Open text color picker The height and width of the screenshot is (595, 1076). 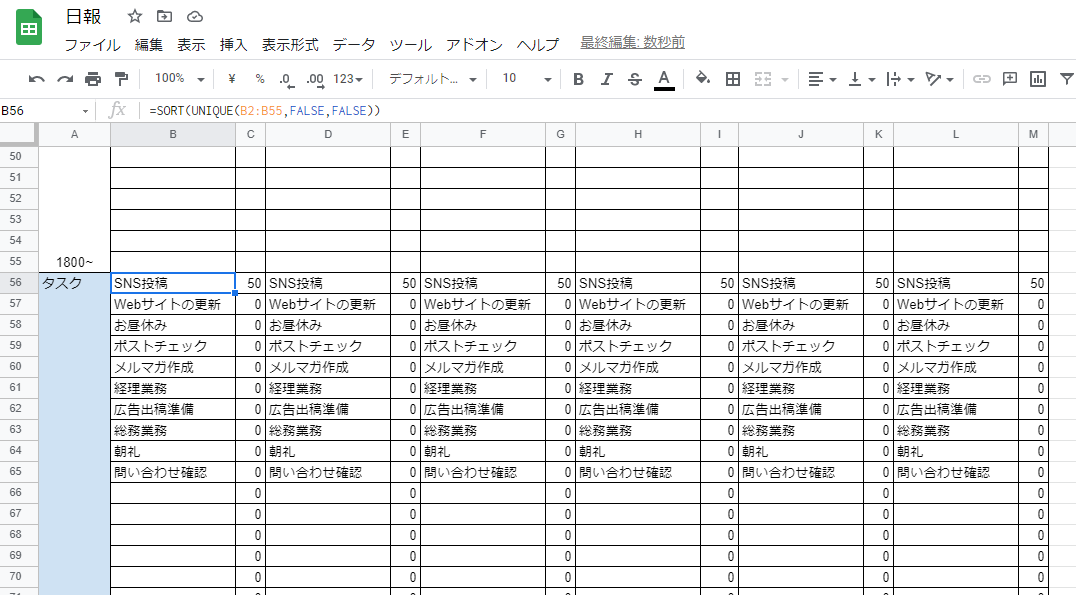click(664, 80)
